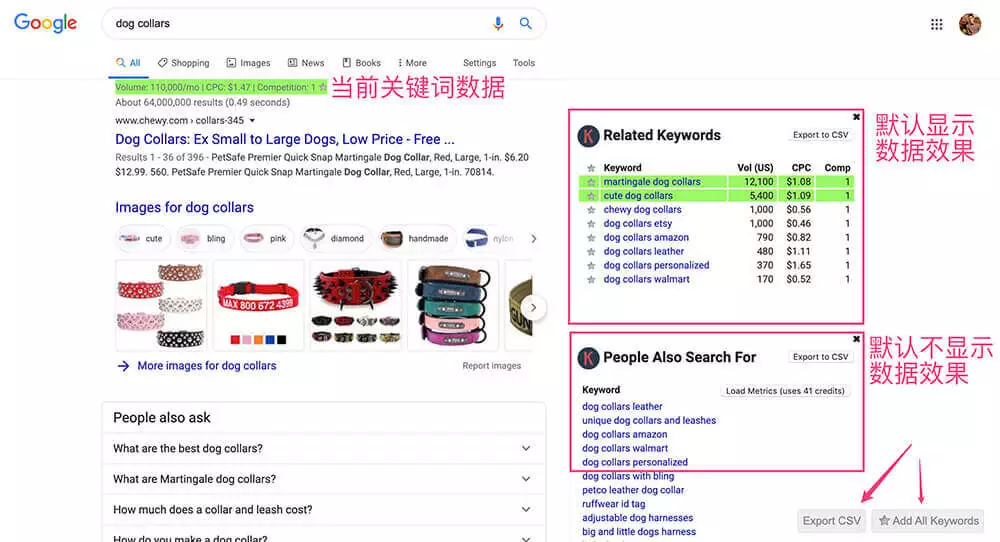
Task: Click the Google logo
Action: click(45, 23)
